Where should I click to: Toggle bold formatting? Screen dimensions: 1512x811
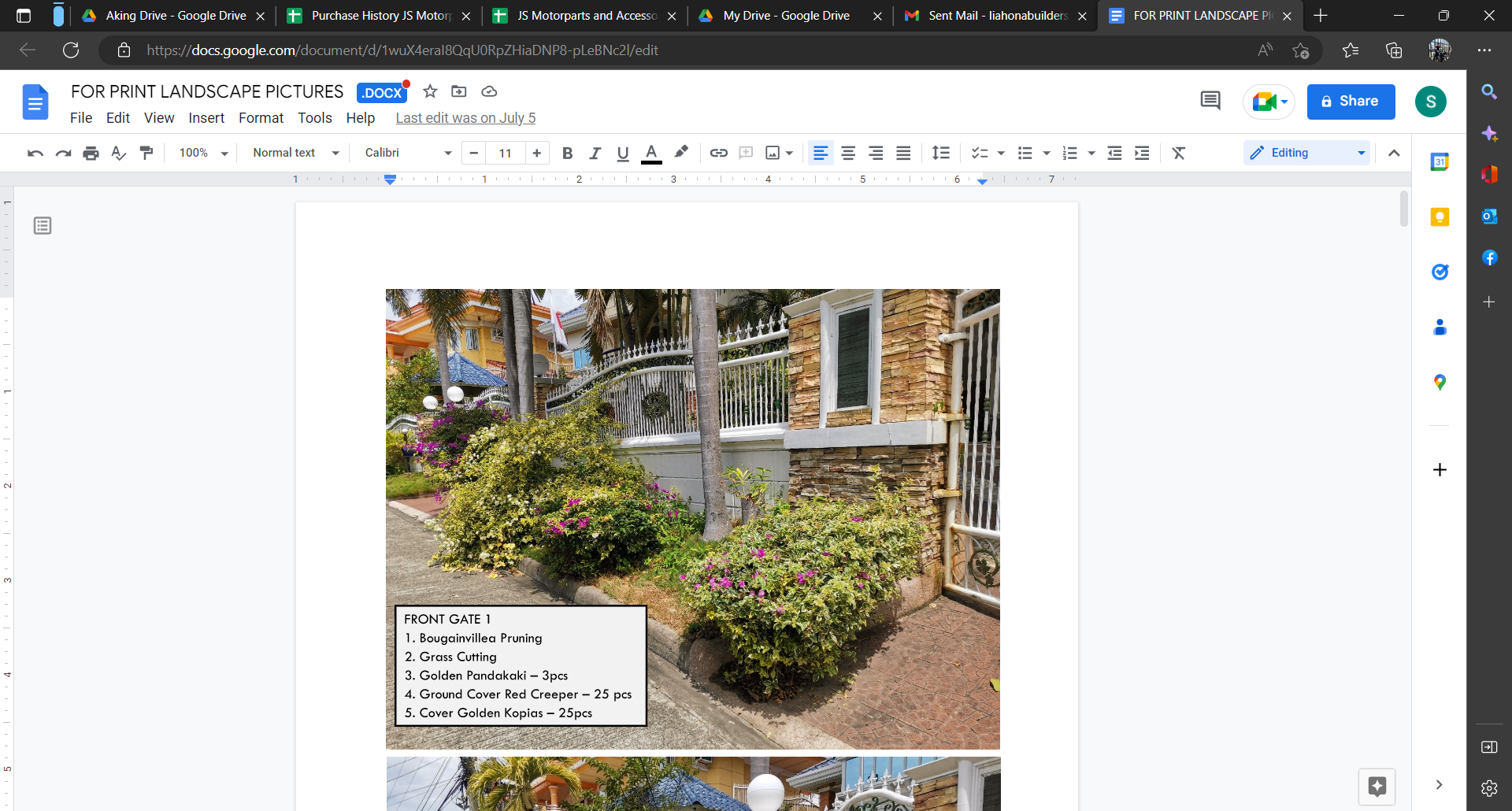tap(567, 153)
